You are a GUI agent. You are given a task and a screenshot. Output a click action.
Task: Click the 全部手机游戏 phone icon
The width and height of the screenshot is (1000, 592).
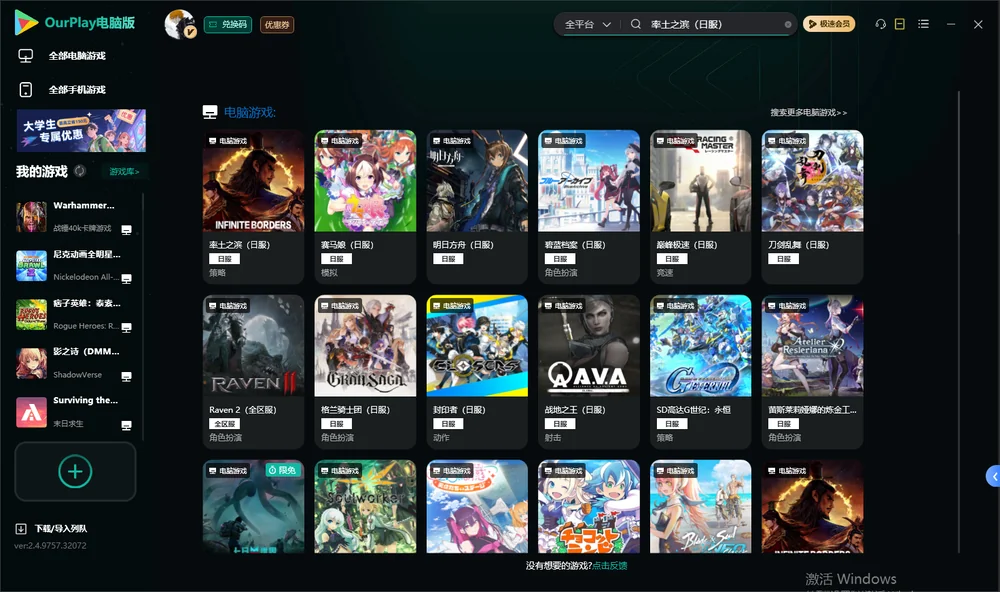pos(26,89)
